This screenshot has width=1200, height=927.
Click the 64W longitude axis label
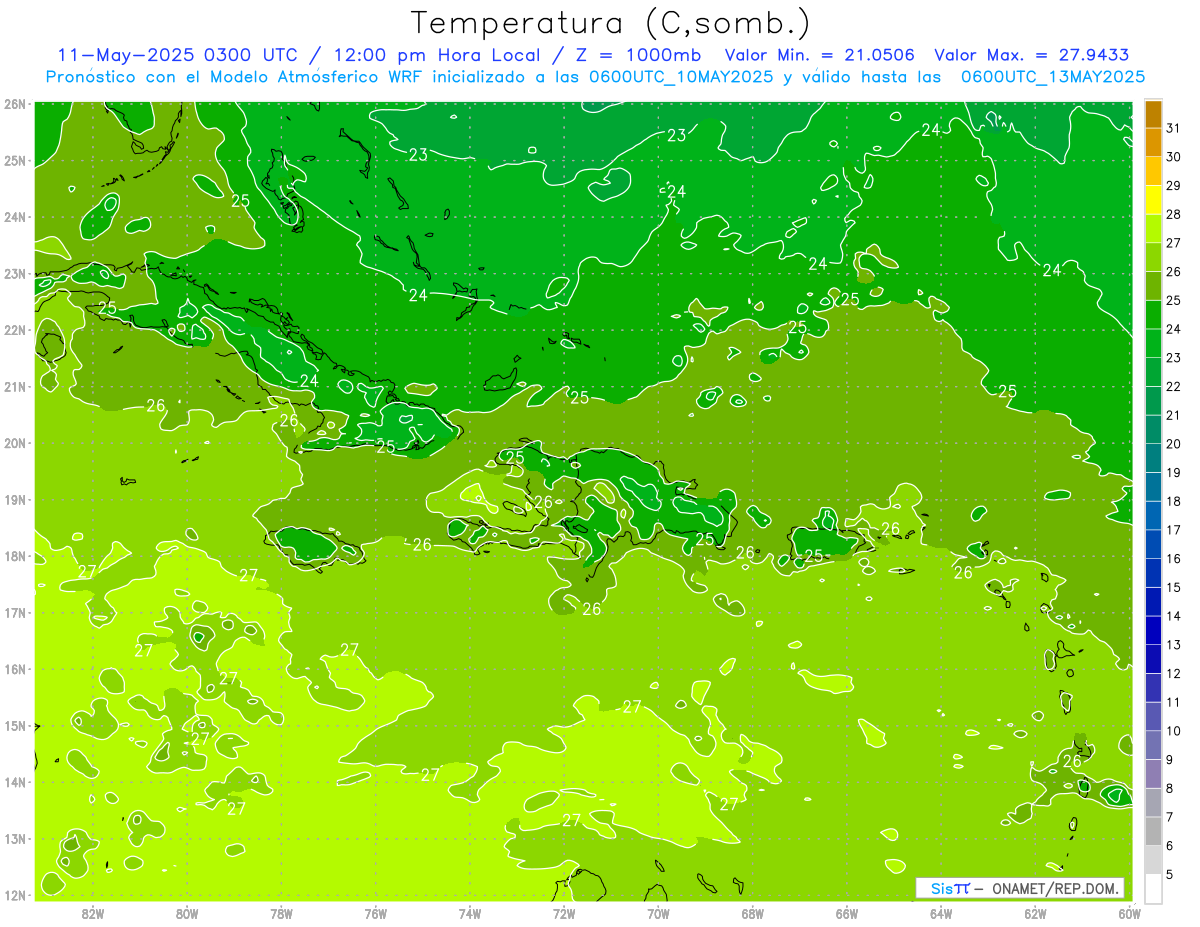click(x=941, y=912)
